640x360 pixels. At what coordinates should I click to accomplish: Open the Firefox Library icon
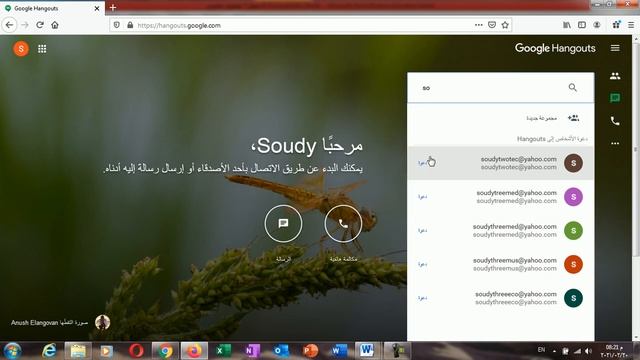[567, 25]
